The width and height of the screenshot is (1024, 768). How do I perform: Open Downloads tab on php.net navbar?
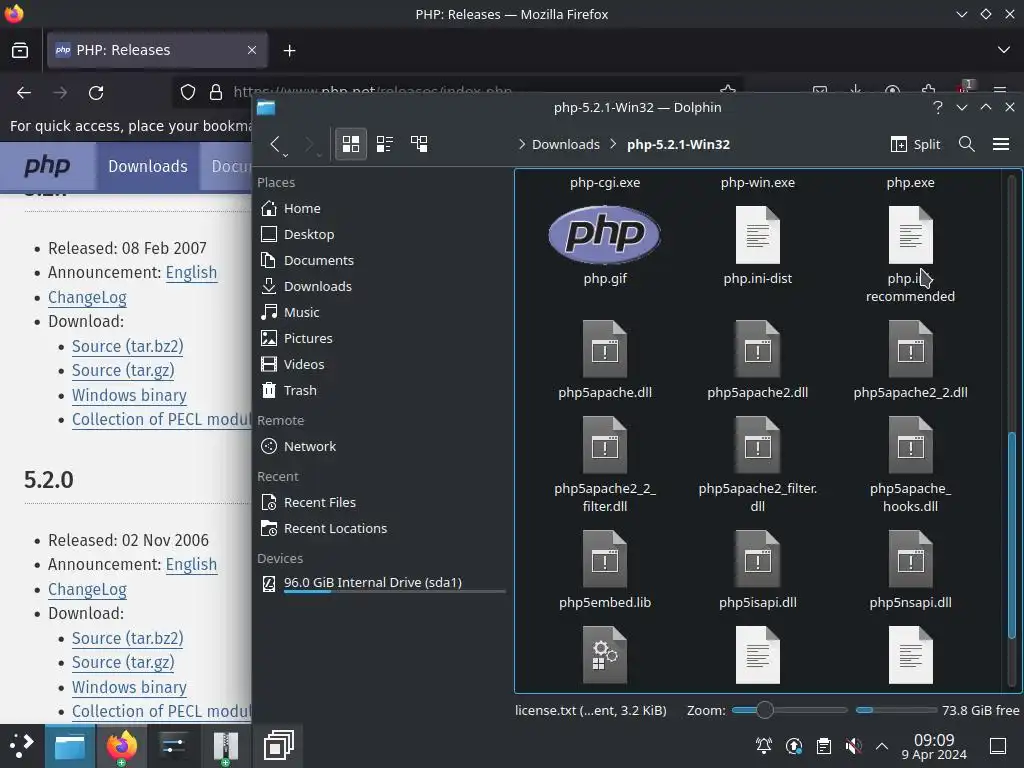point(148,167)
